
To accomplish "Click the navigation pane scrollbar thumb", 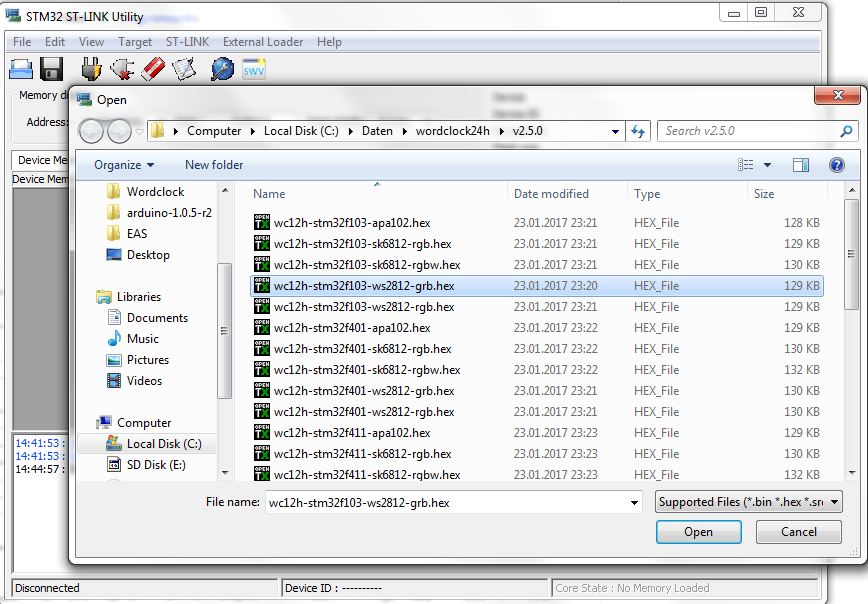I will click(225, 331).
